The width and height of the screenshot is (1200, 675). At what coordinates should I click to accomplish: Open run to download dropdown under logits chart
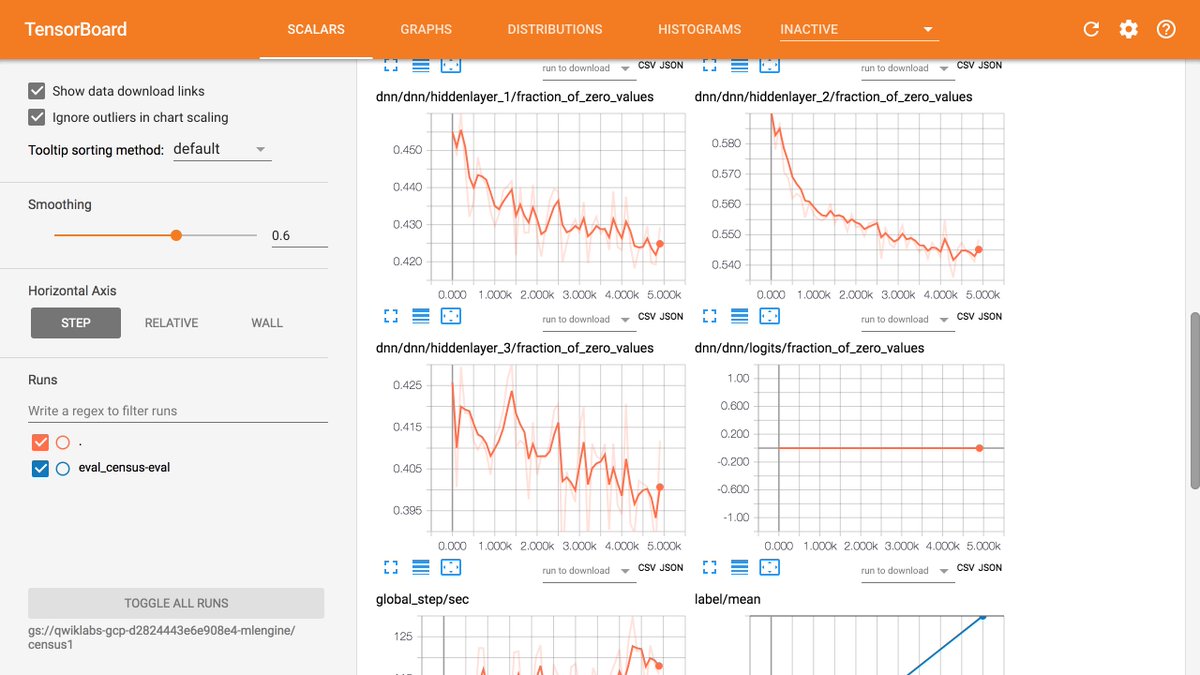(906, 570)
